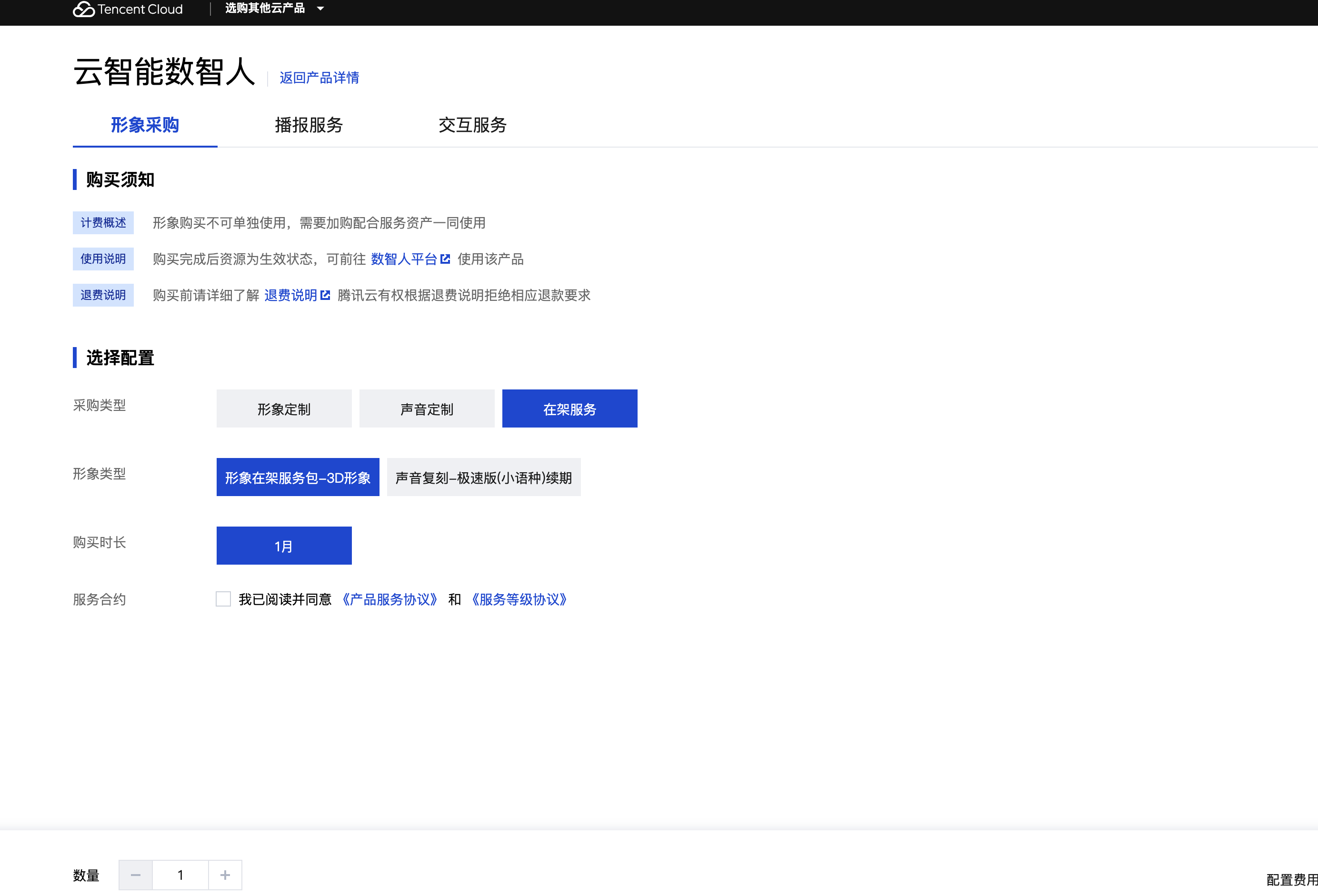This screenshot has width=1318, height=896.
Task: Switch to 交互服务 tab
Action: point(472,125)
